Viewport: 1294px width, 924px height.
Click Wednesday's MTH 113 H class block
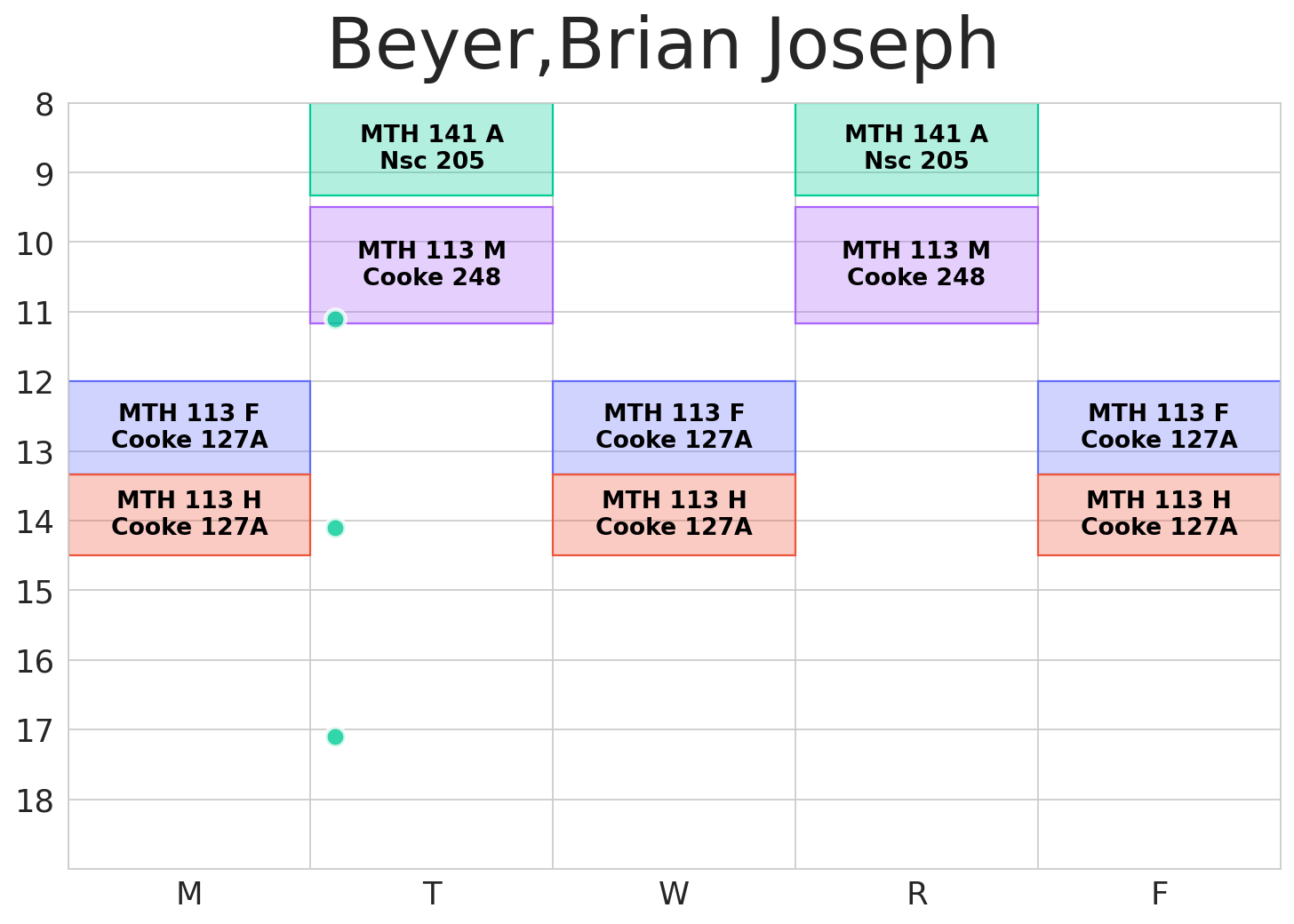click(x=674, y=514)
